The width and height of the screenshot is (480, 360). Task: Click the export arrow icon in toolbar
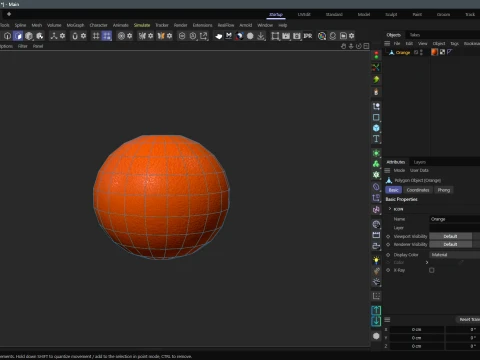click(203, 36)
